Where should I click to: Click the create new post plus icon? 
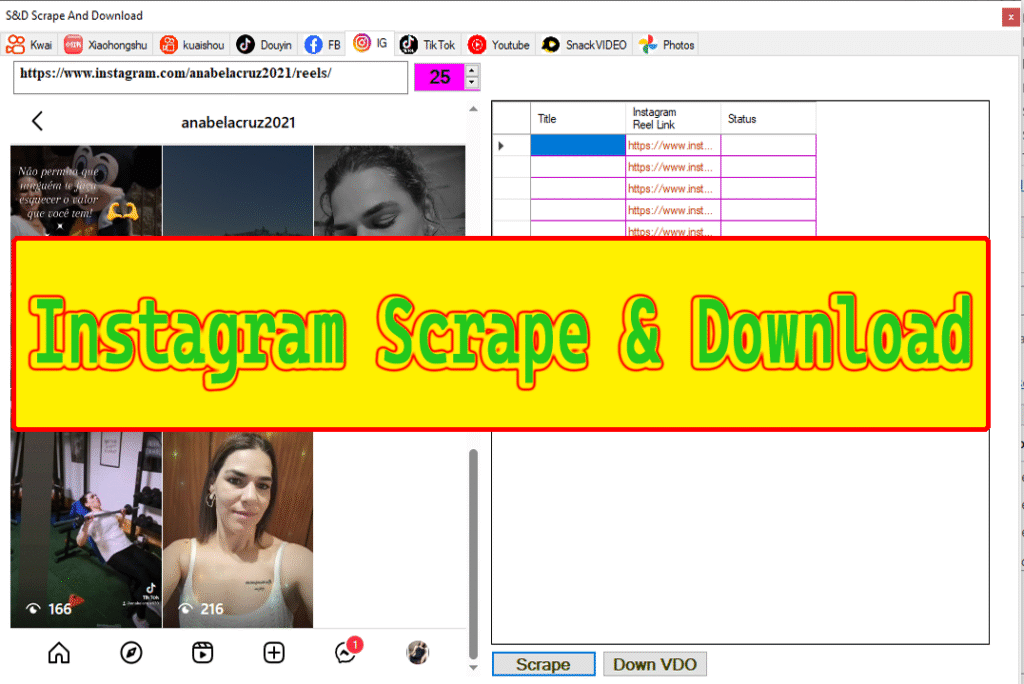coord(274,652)
